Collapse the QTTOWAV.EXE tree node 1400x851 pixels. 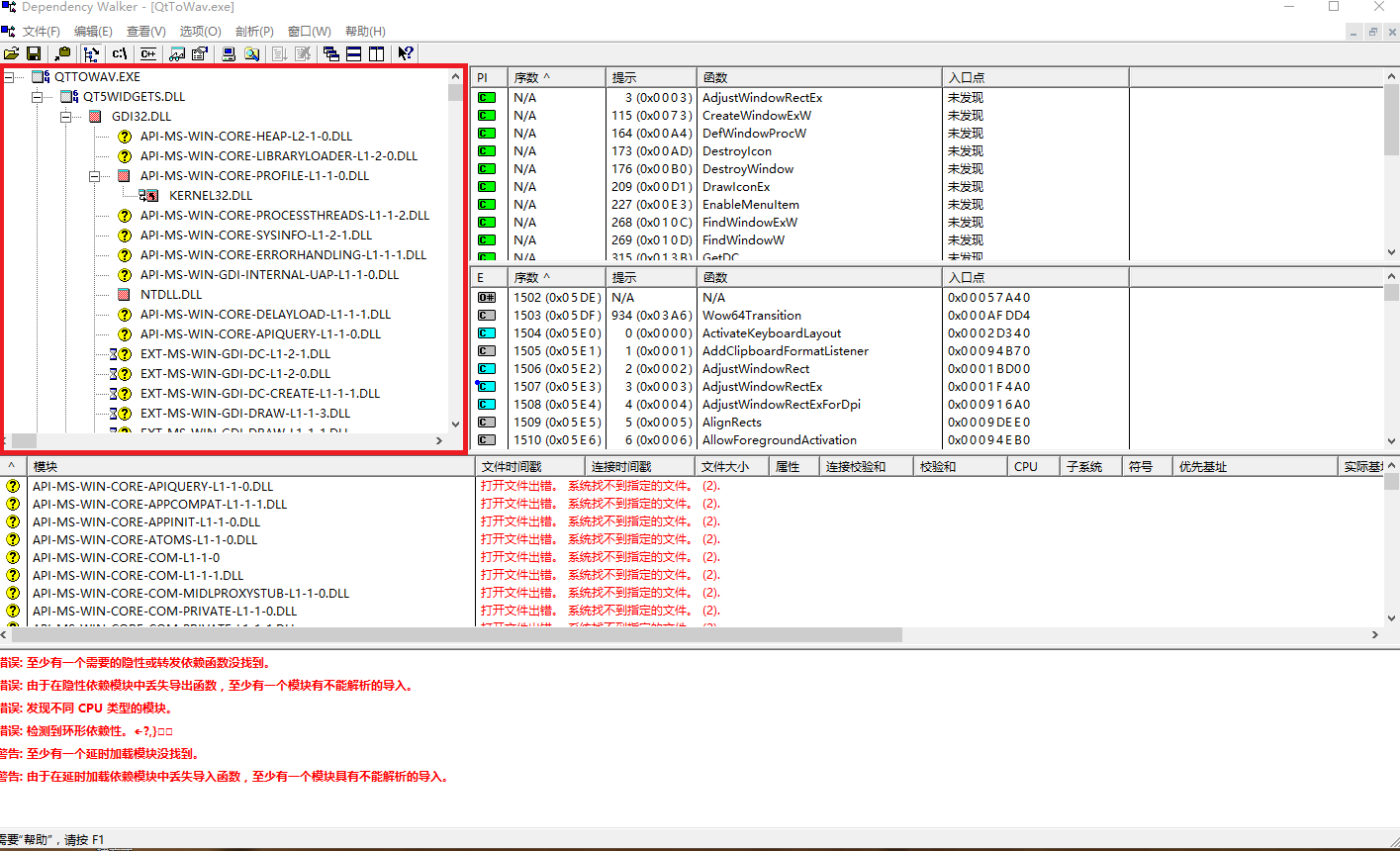(10, 76)
